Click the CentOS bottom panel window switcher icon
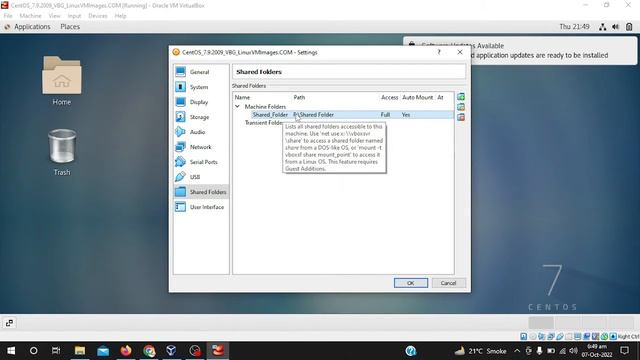The height and width of the screenshot is (360, 640). point(9,323)
